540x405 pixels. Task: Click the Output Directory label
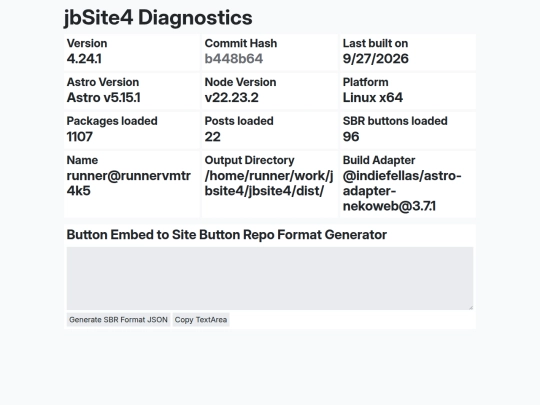[249, 160]
